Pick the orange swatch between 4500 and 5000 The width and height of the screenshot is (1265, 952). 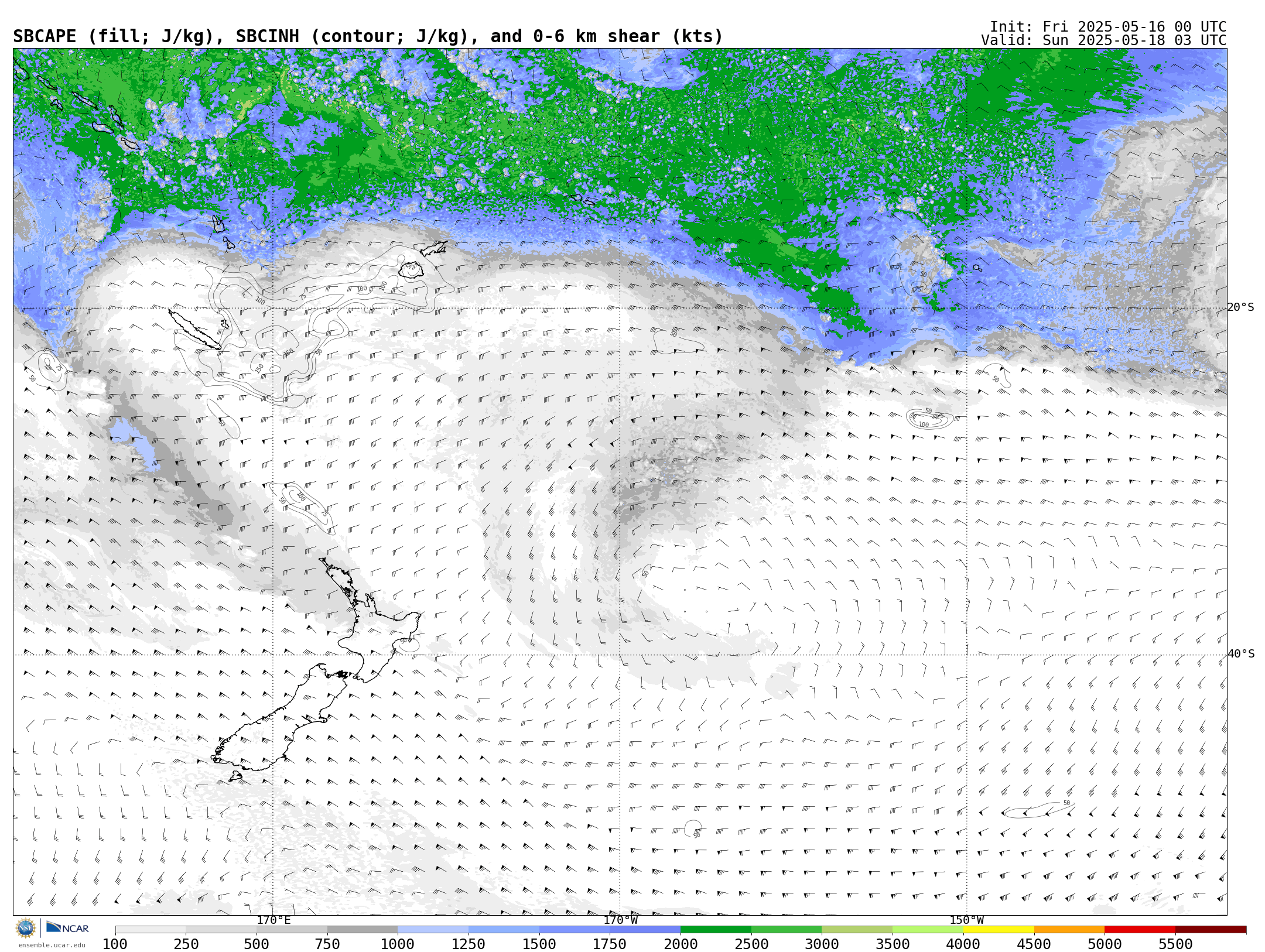click(x=1069, y=930)
